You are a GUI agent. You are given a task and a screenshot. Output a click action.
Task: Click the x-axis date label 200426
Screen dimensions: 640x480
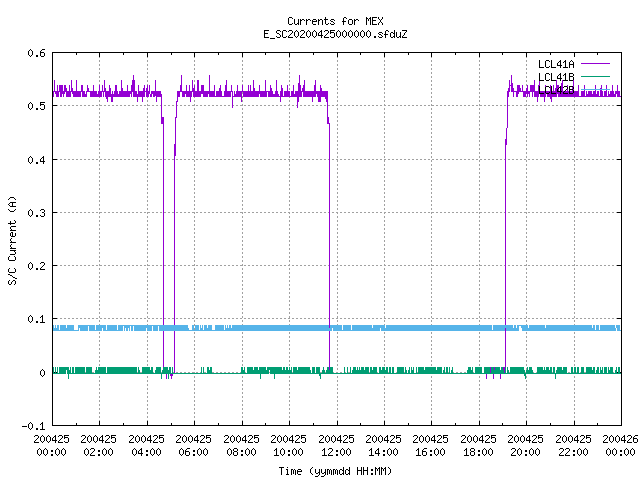(x=620, y=439)
